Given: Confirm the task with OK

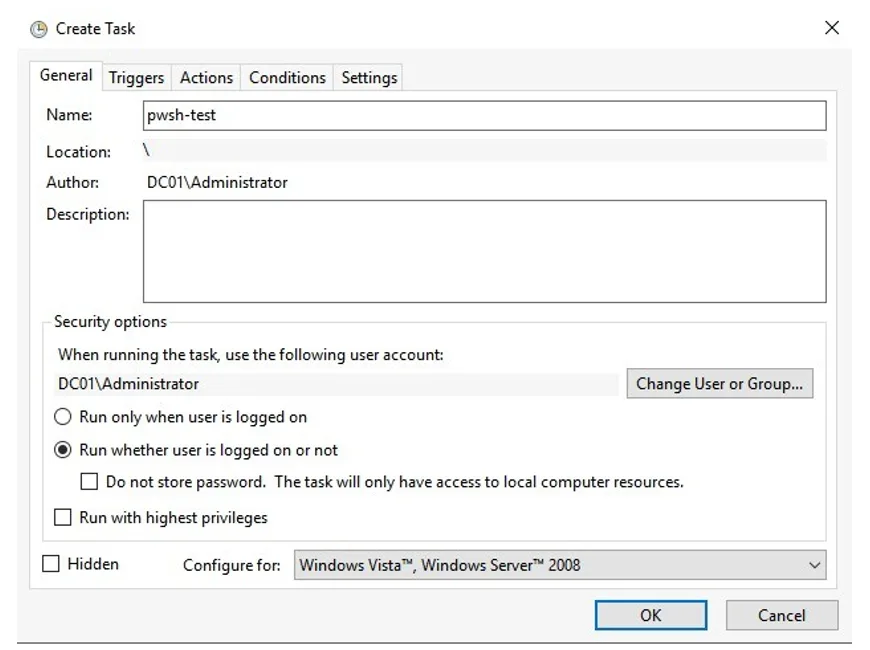Looking at the screenshot, I should (x=650, y=615).
